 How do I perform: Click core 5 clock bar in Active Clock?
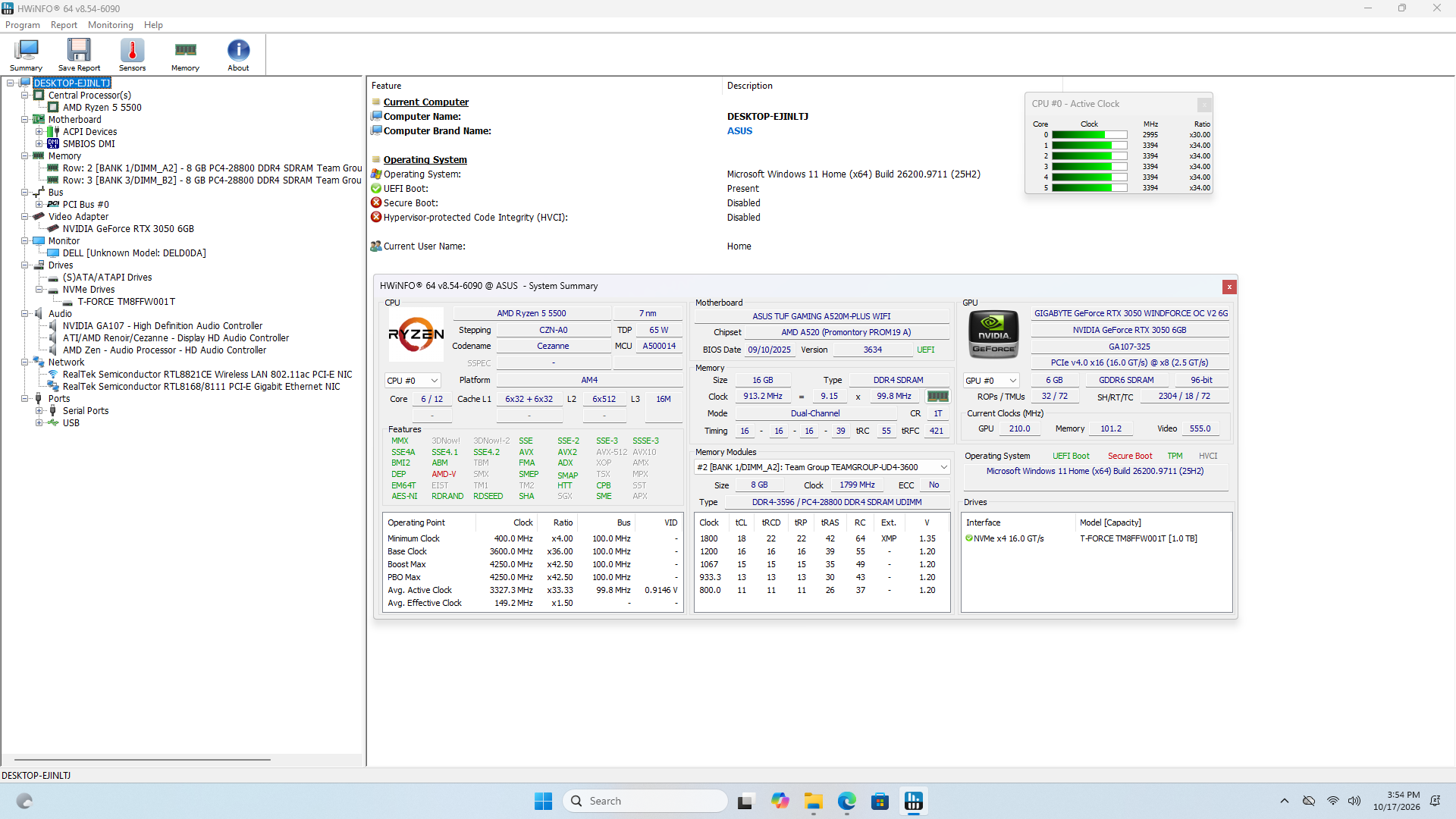tap(1089, 188)
